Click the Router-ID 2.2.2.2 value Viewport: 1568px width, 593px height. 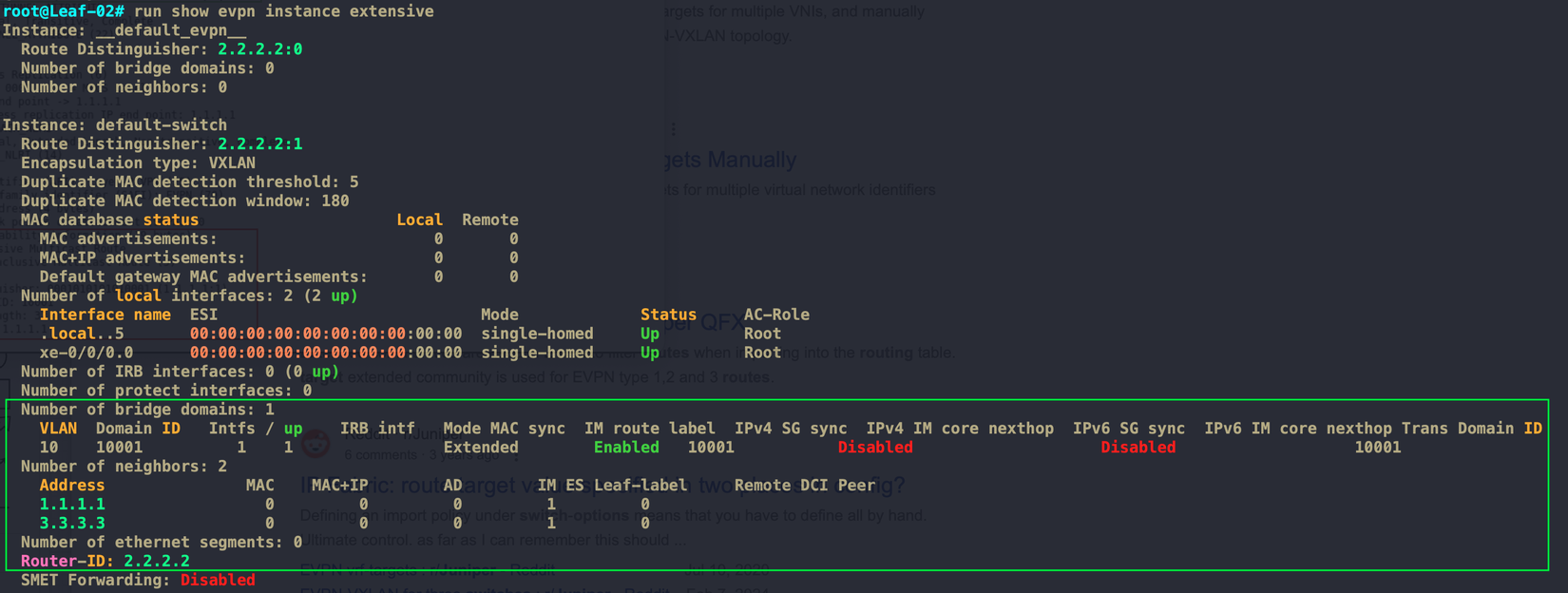pyautogui.click(x=157, y=562)
